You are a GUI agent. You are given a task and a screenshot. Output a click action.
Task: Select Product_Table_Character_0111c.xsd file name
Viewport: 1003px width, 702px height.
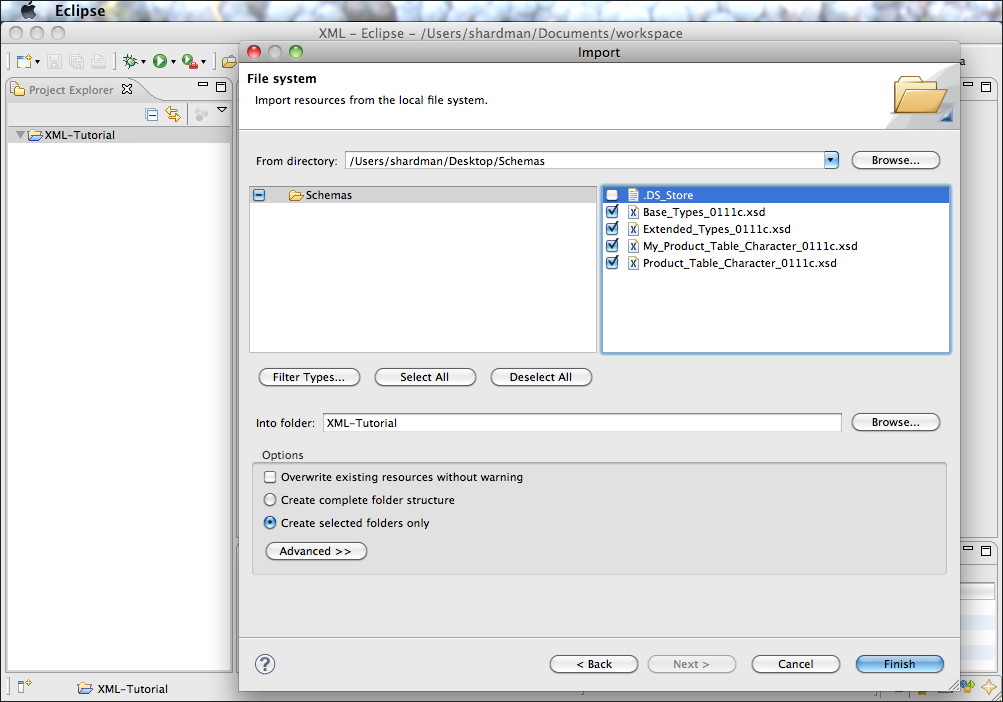point(739,263)
